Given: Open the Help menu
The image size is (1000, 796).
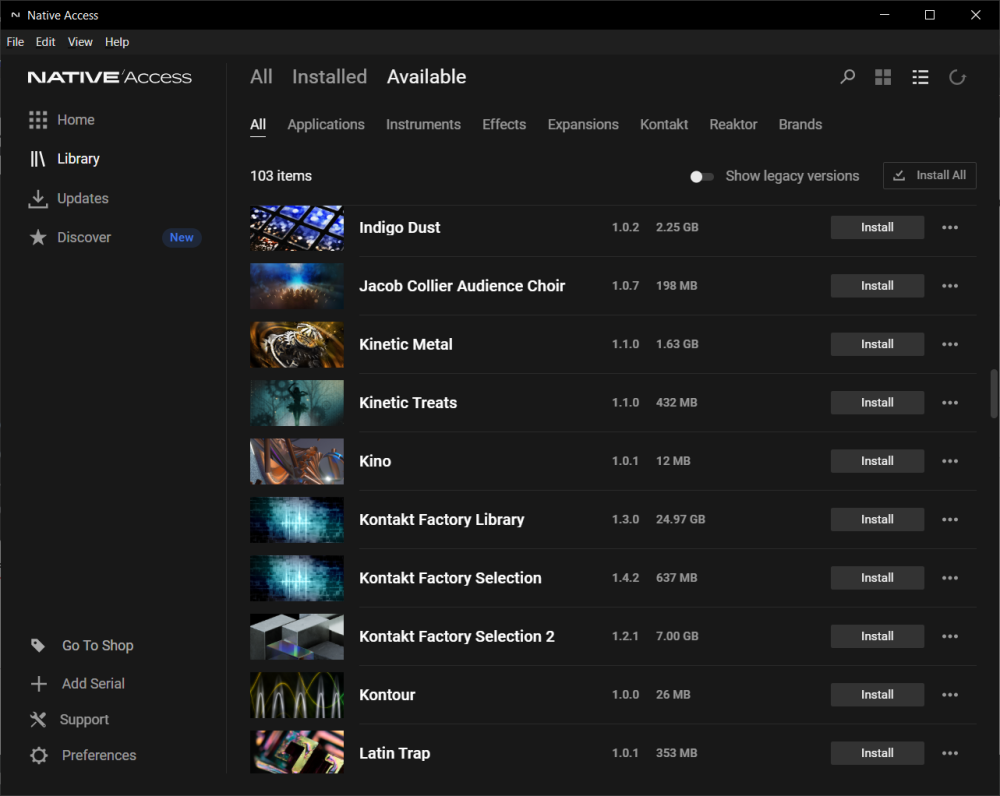Looking at the screenshot, I should (117, 42).
